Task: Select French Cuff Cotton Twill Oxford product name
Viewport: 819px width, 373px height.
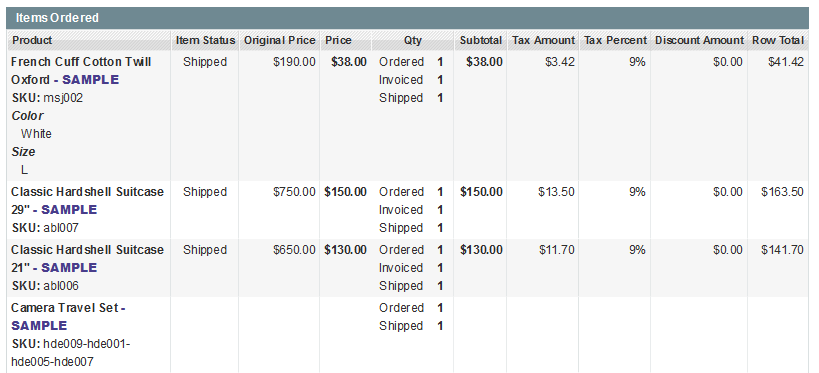Action: click(x=81, y=71)
